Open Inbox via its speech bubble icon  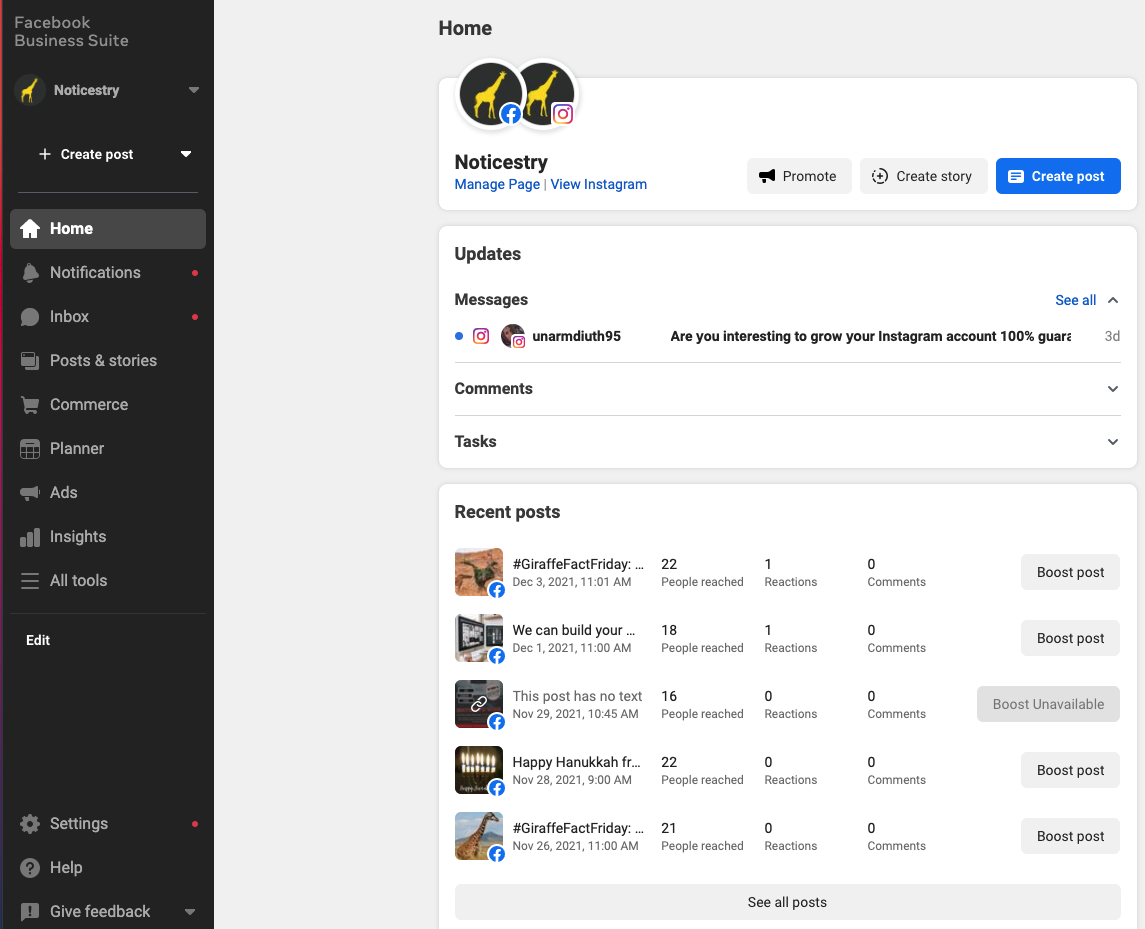coord(31,317)
